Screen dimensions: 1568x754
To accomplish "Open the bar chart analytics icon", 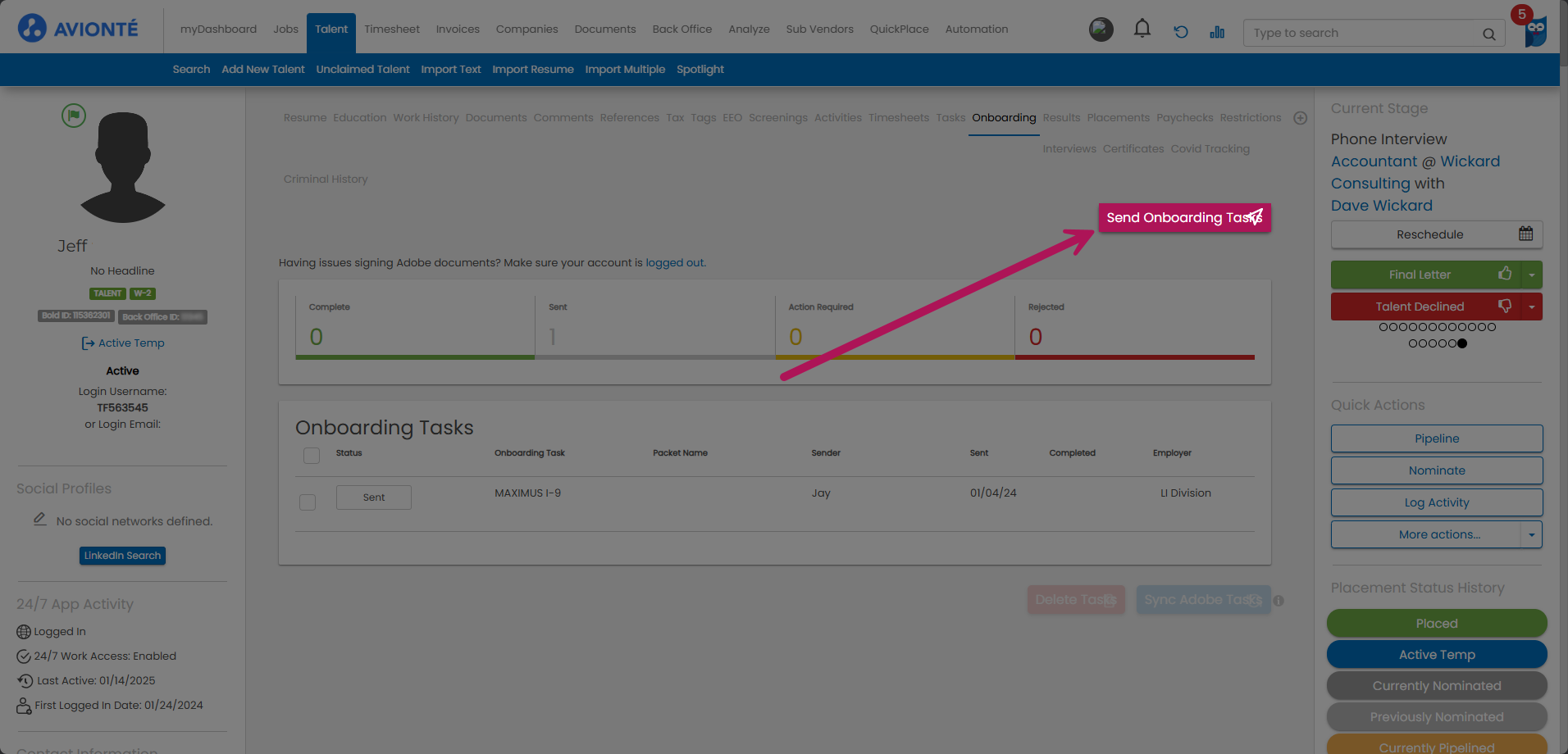I will coord(1217,32).
